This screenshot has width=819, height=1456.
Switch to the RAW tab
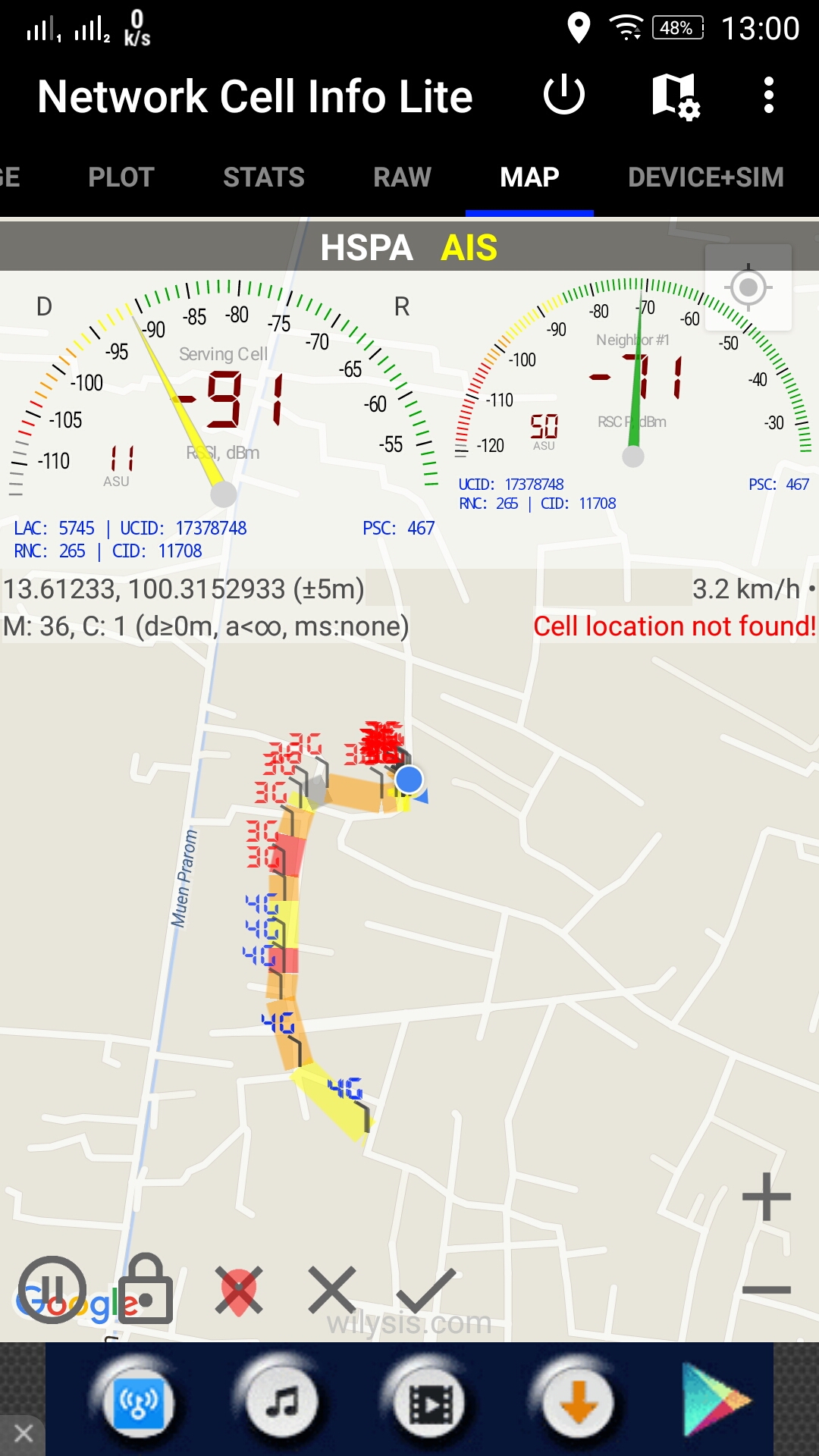click(x=402, y=177)
